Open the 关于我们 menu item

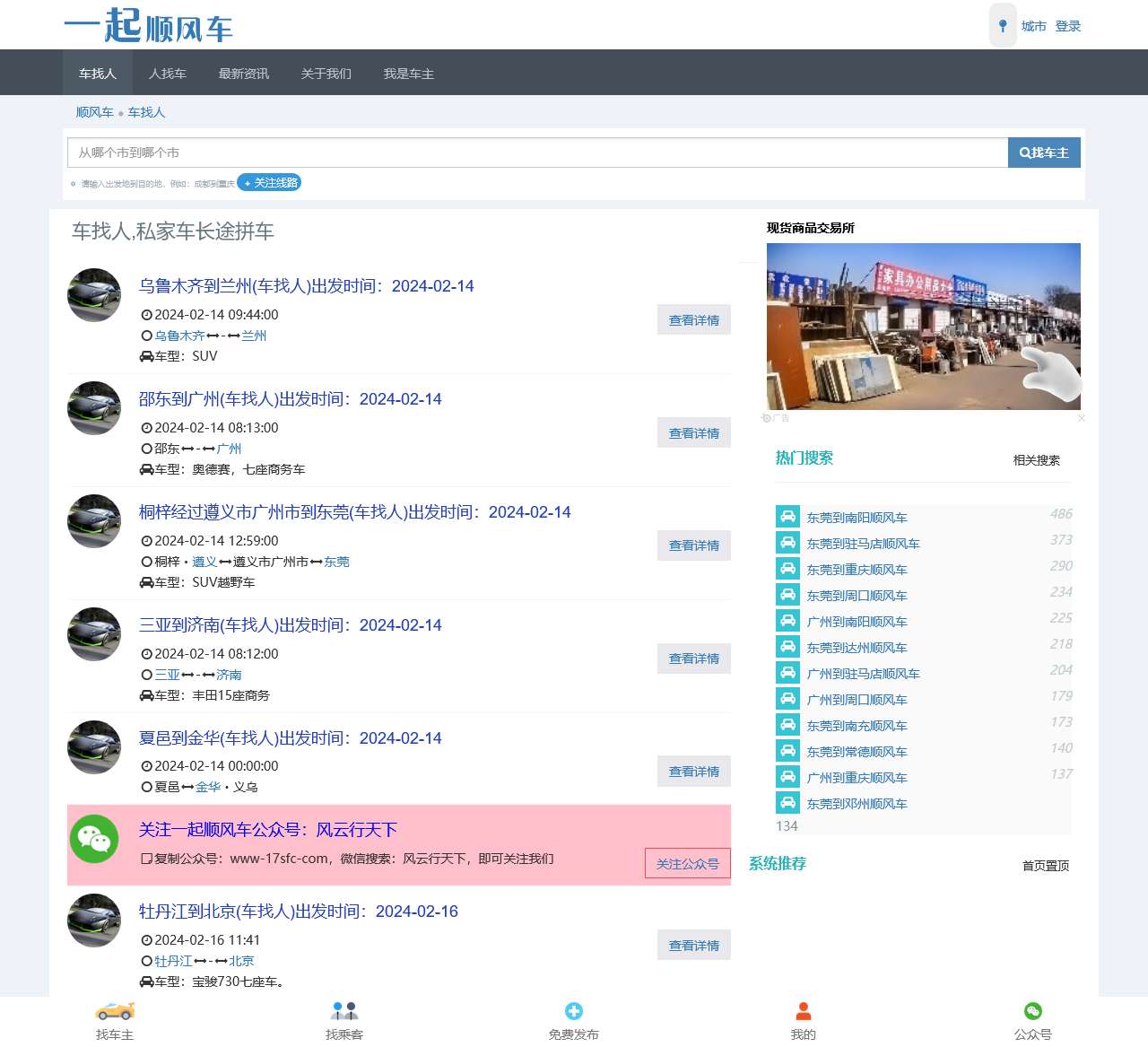pos(325,73)
